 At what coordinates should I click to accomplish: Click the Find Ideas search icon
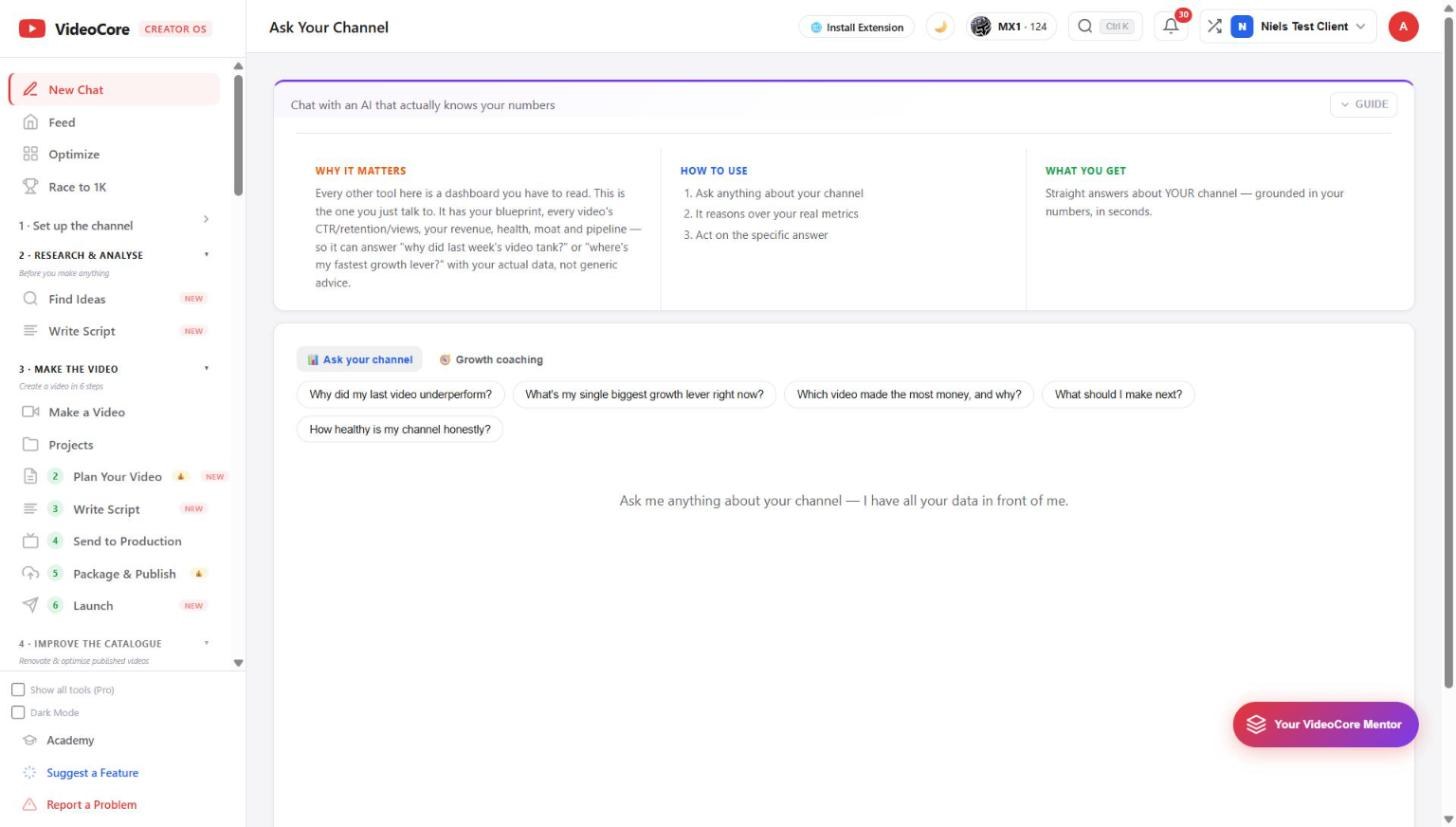click(30, 299)
